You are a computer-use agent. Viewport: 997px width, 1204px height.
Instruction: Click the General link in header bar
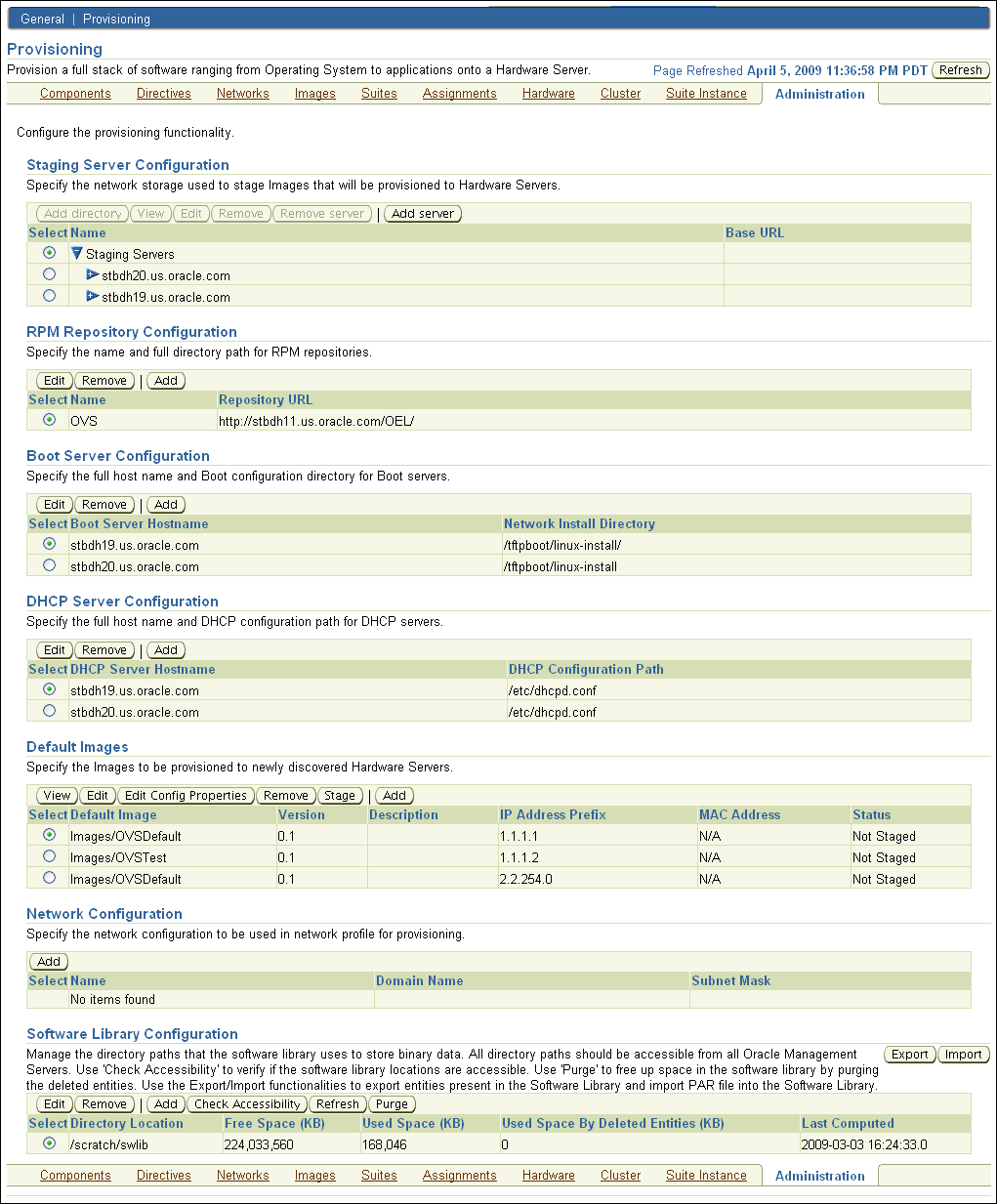(x=43, y=19)
